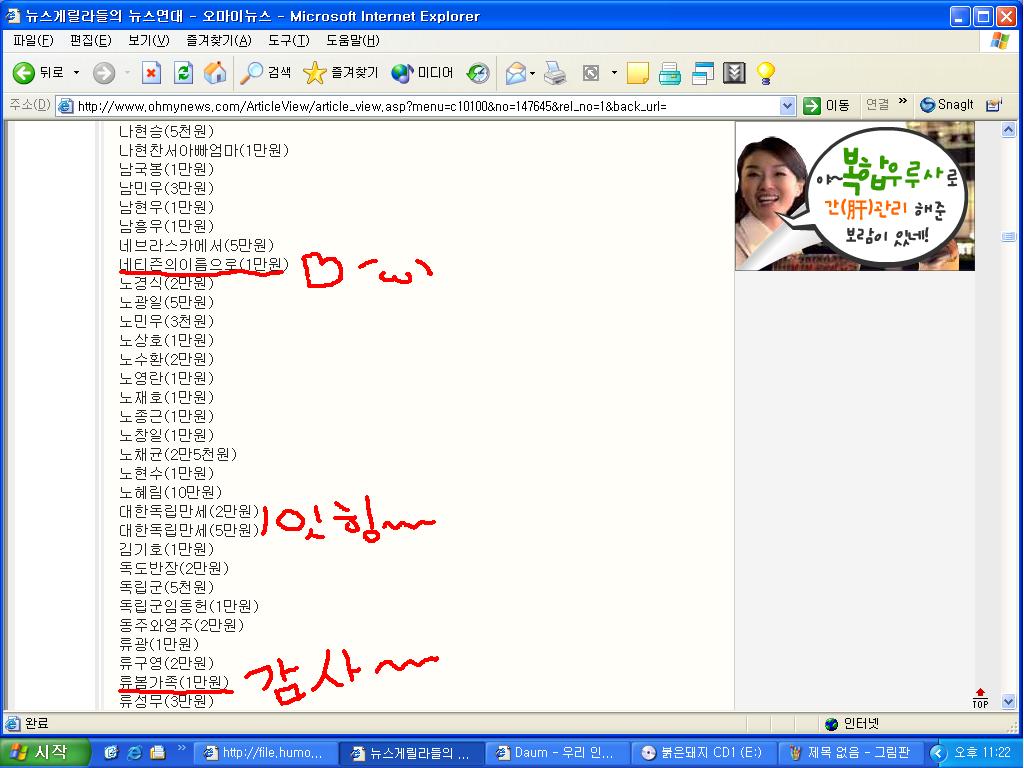Open the 도움말(H) menu

[353, 40]
